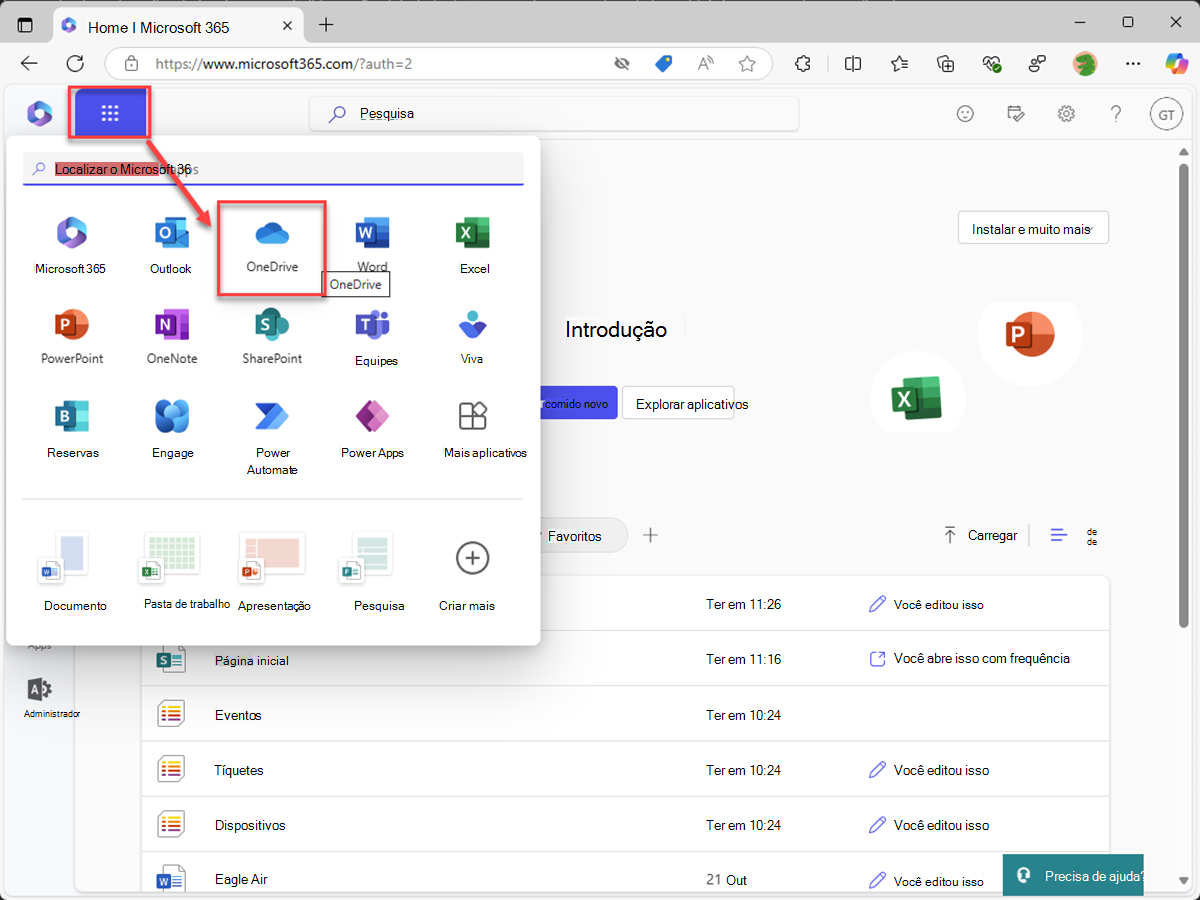Open OneNote from the launcher
The width and height of the screenshot is (1200, 900).
(172, 336)
